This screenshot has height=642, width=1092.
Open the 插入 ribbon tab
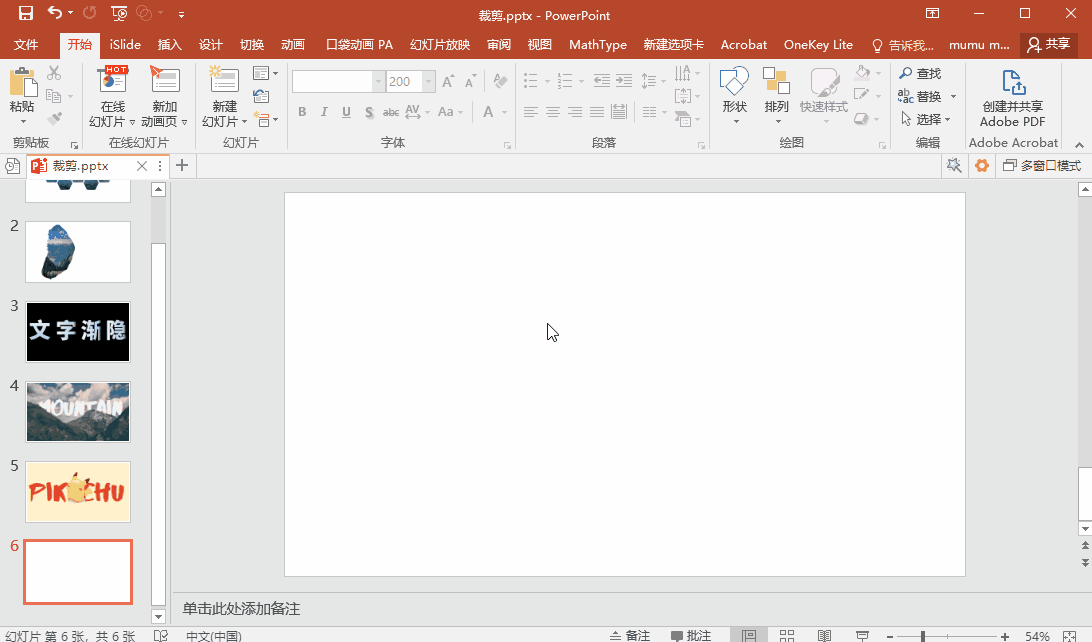(170, 45)
